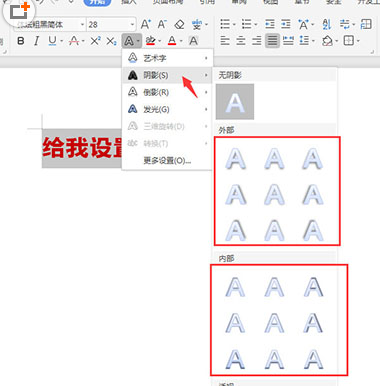Toggle italic formatting
This screenshot has height=386, width=392.
36,41
